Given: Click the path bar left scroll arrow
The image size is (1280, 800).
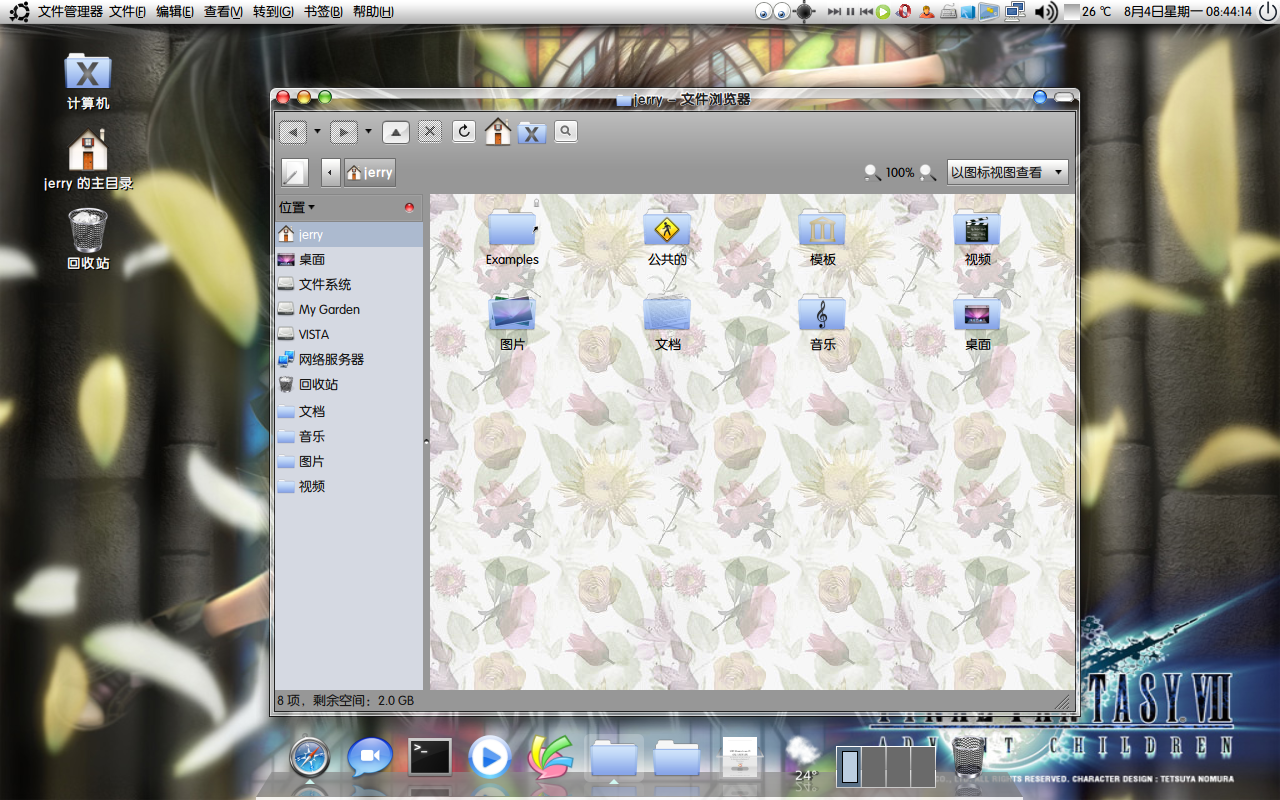Looking at the screenshot, I should [x=331, y=172].
